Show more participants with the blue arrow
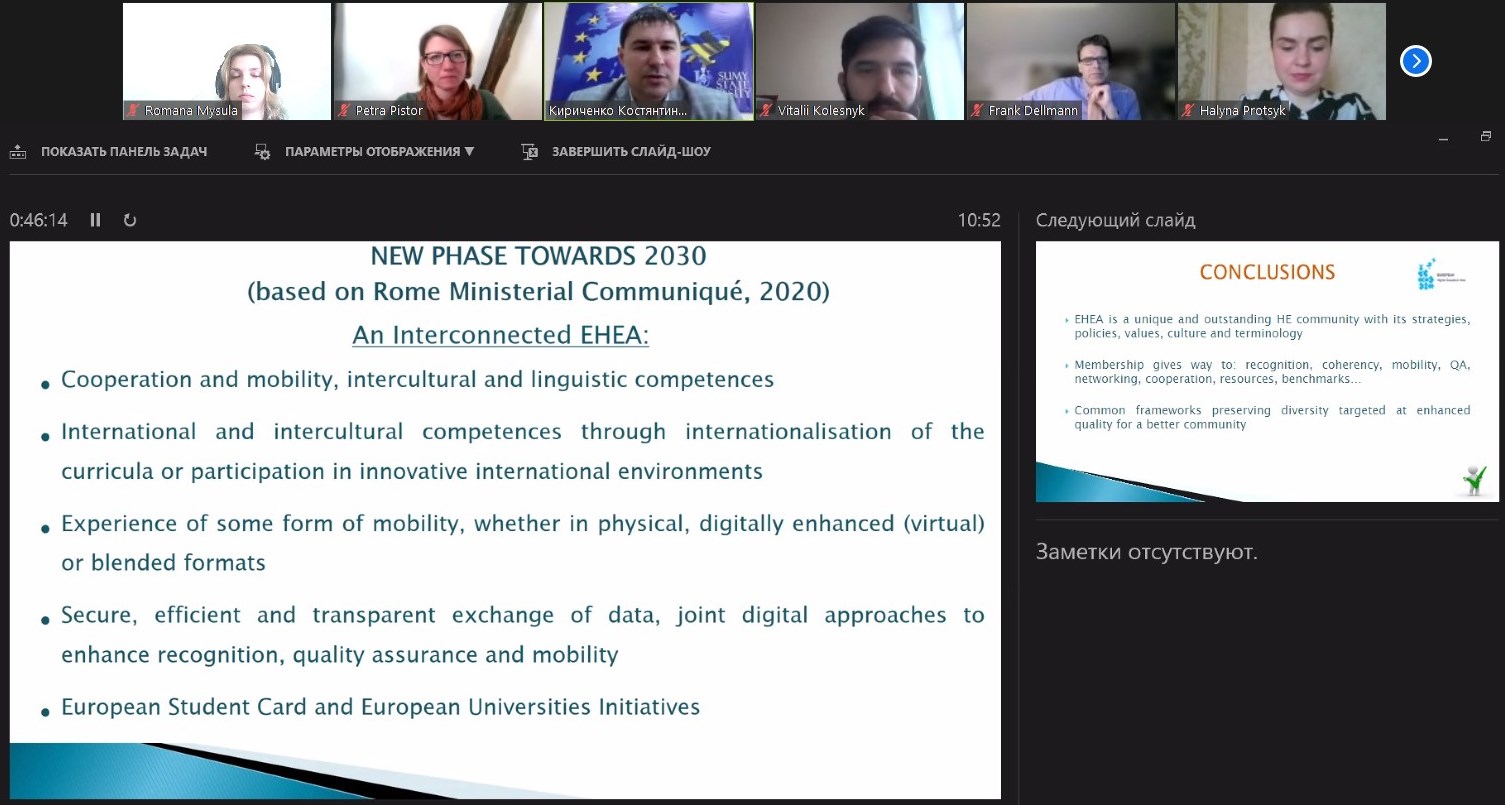1505x805 pixels. click(1415, 61)
